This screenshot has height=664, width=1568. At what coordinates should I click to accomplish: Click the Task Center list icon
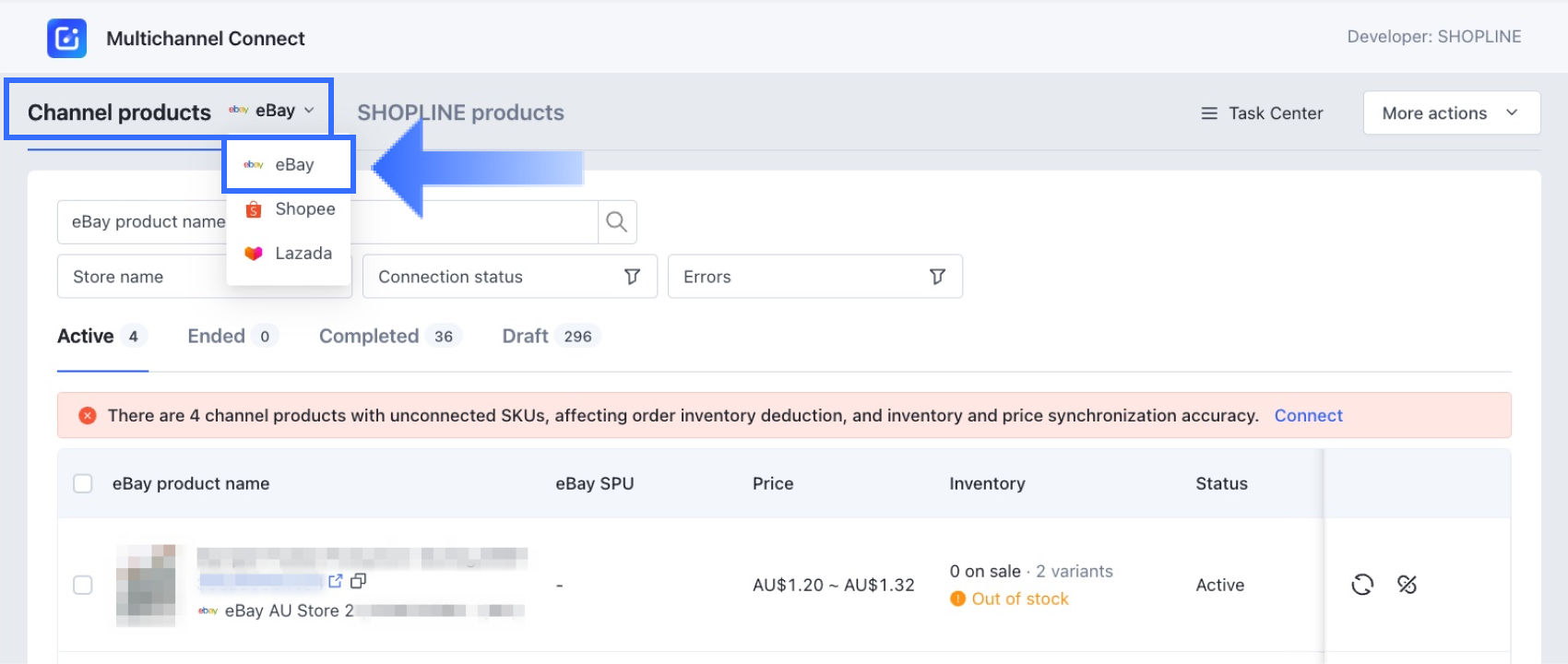pos(1208,113)
